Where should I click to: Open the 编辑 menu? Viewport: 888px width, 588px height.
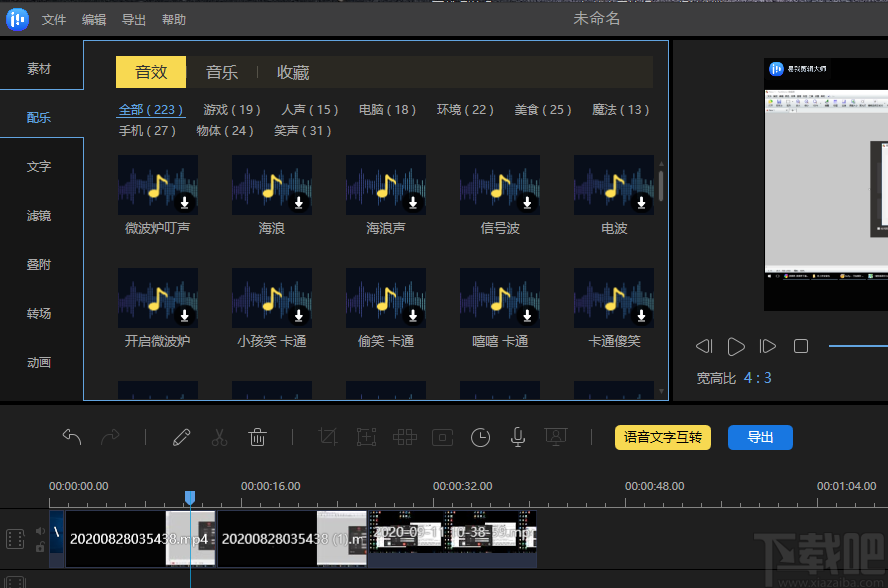point(94,20)
